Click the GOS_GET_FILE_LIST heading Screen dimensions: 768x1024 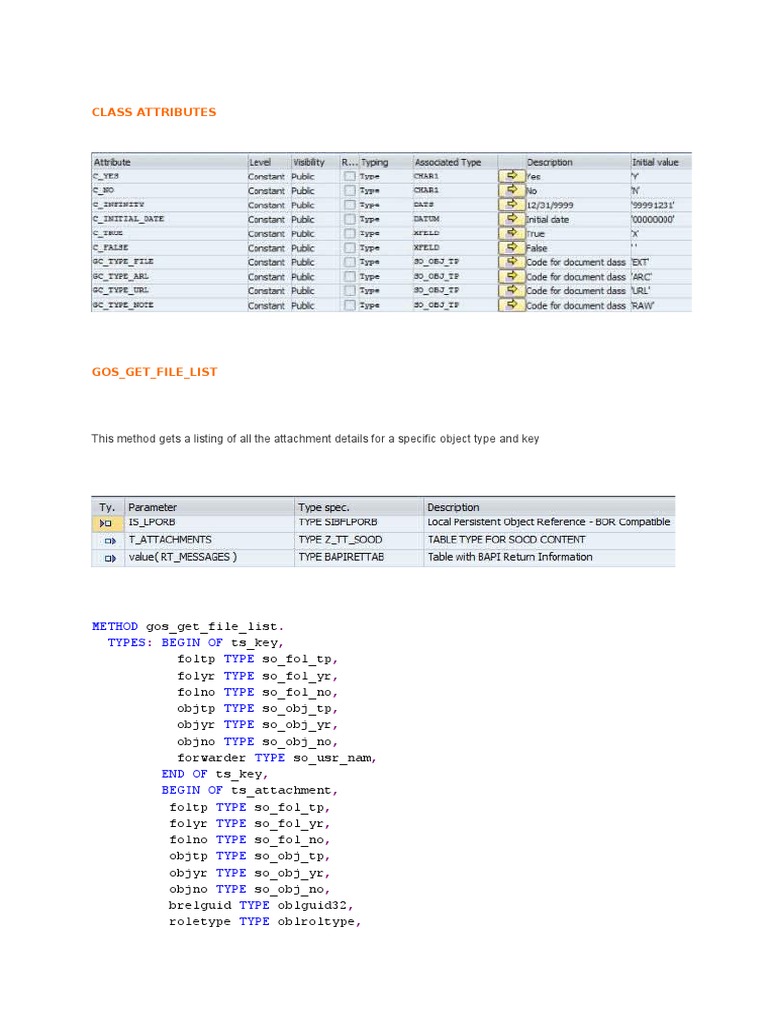point(154,372)
